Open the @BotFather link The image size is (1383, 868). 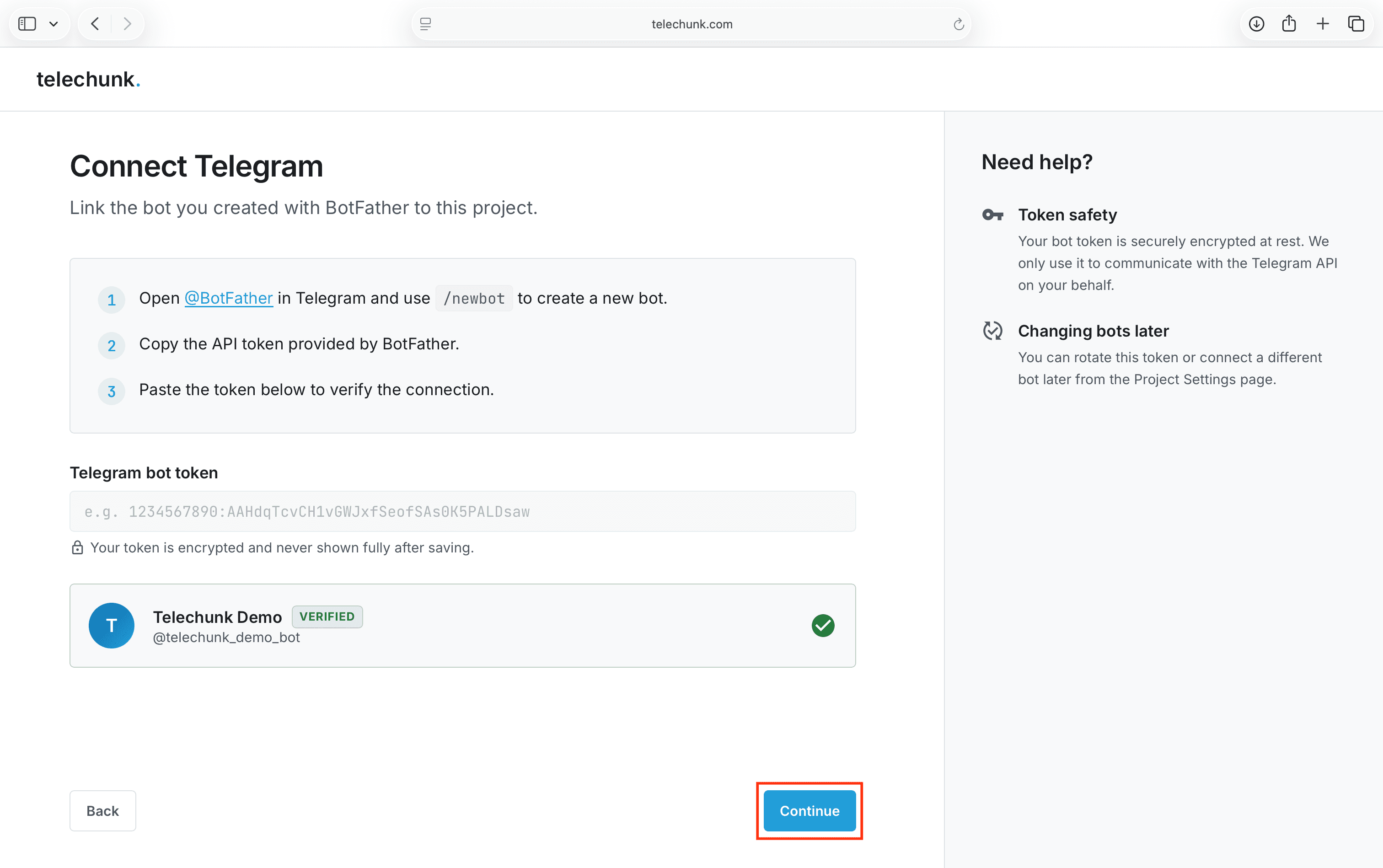[x=229, y=298]
